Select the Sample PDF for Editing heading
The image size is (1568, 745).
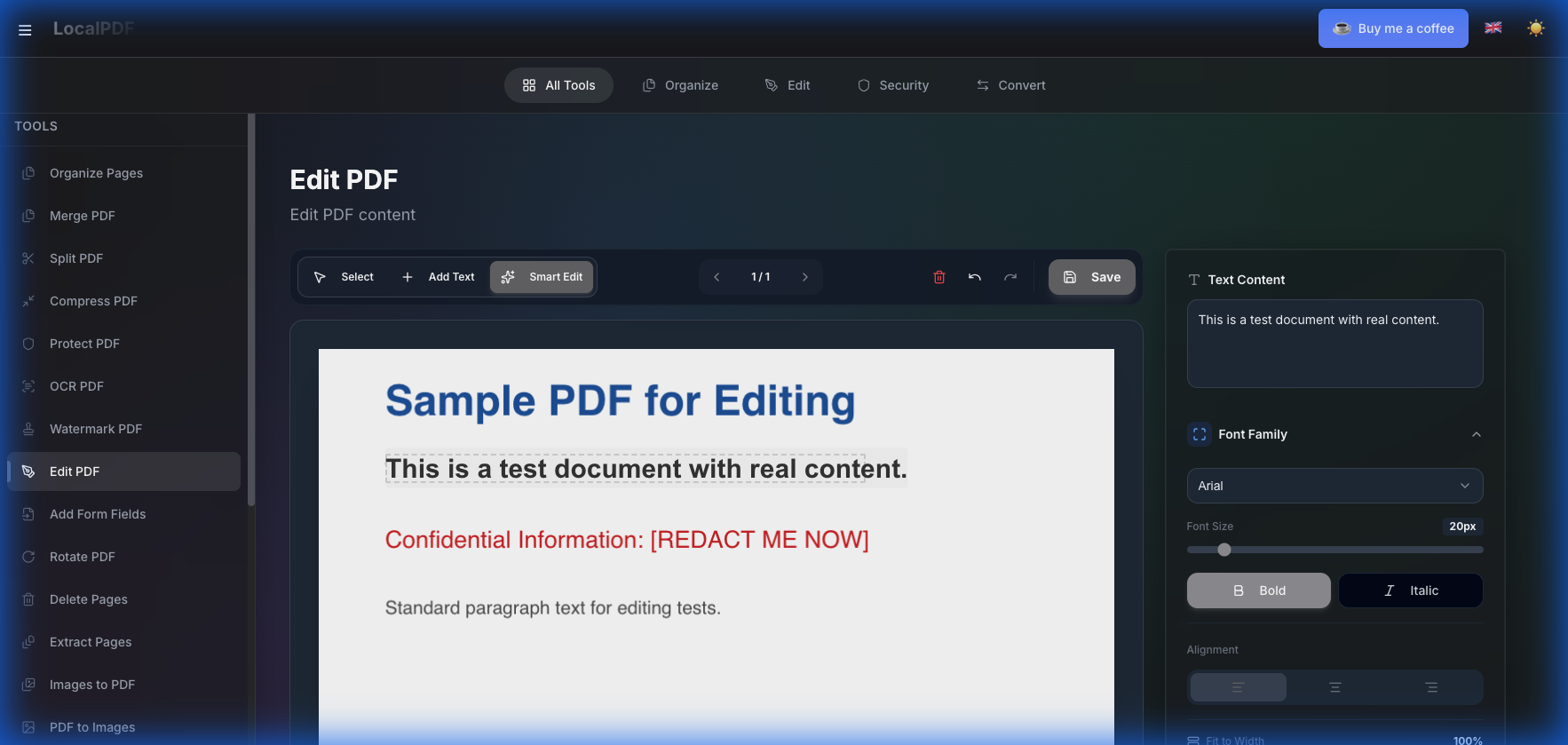click(621, 400)
